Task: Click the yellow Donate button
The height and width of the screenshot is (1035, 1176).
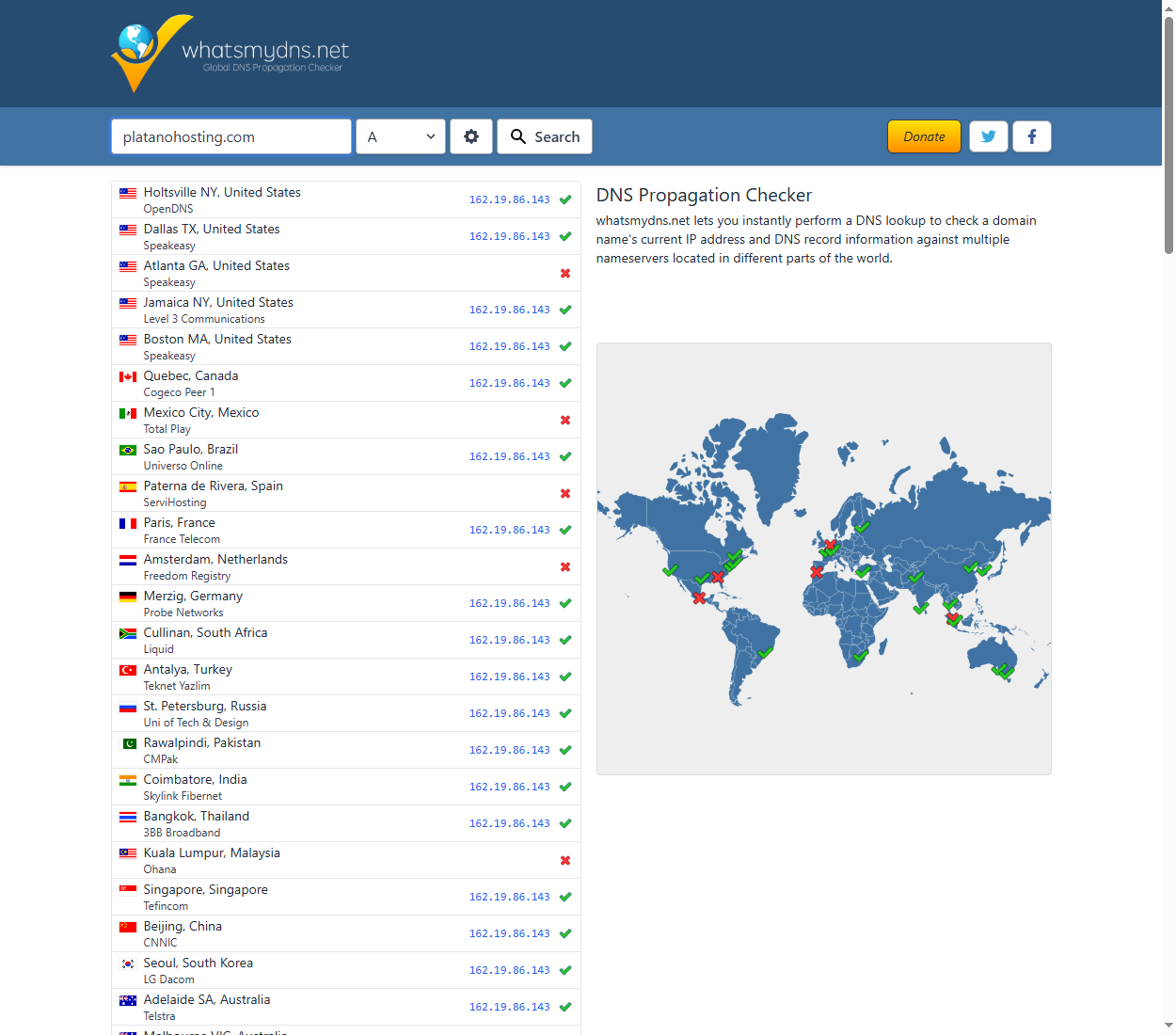Action: pos(924,136)
